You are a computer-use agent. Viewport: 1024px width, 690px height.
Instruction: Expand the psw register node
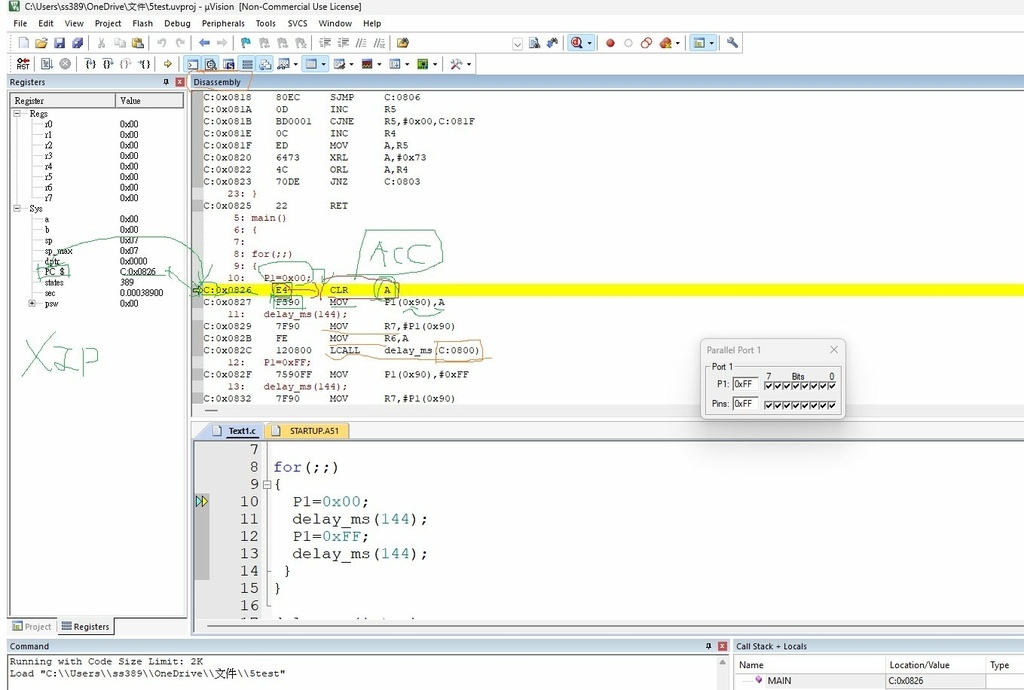(32, 303)
